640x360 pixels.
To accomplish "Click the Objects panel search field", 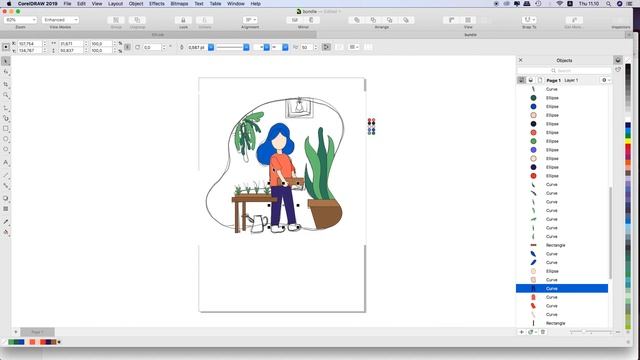I will point(564,71).
